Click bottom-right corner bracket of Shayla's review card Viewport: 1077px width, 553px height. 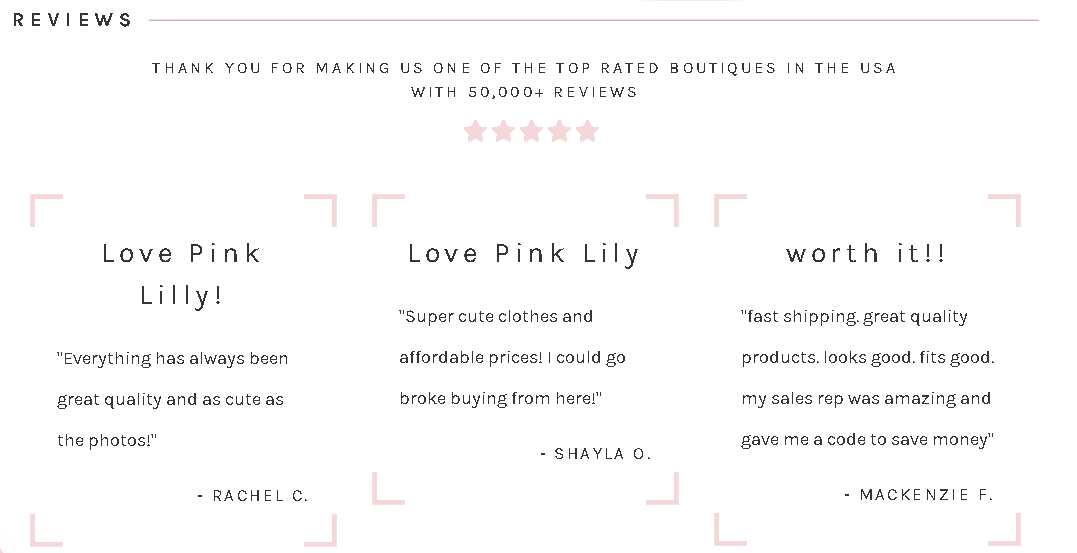click(x=662, y=488)
